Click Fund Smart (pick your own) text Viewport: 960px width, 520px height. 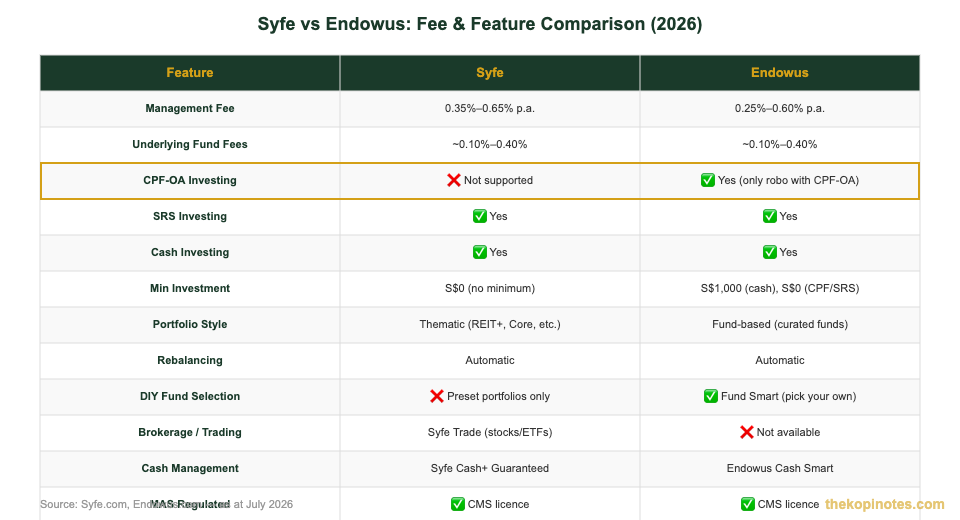pos(789,396)
